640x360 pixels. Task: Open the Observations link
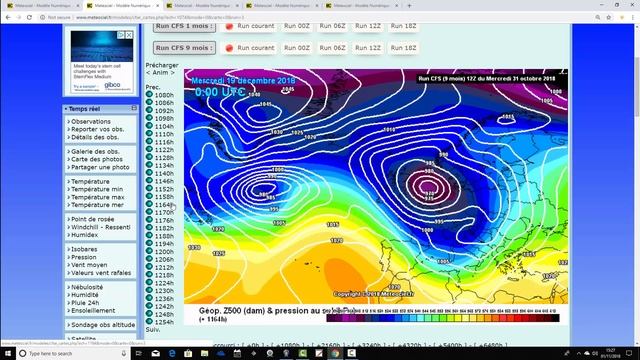[x=91, y=122]
